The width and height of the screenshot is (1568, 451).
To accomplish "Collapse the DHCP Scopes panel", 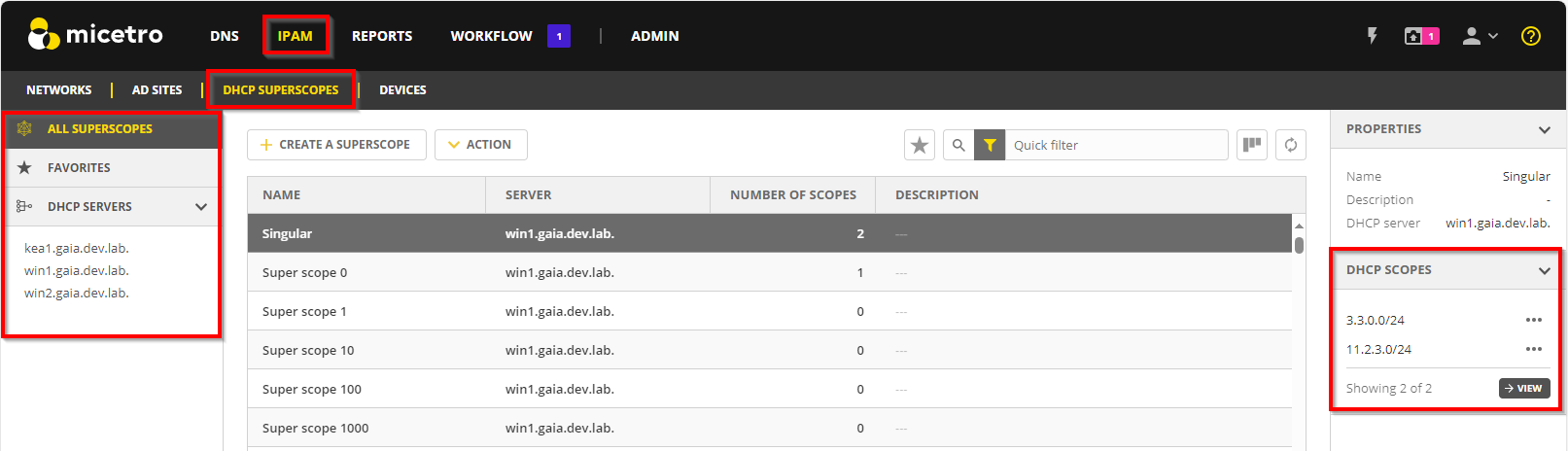I will click(x=1544, y=270).
